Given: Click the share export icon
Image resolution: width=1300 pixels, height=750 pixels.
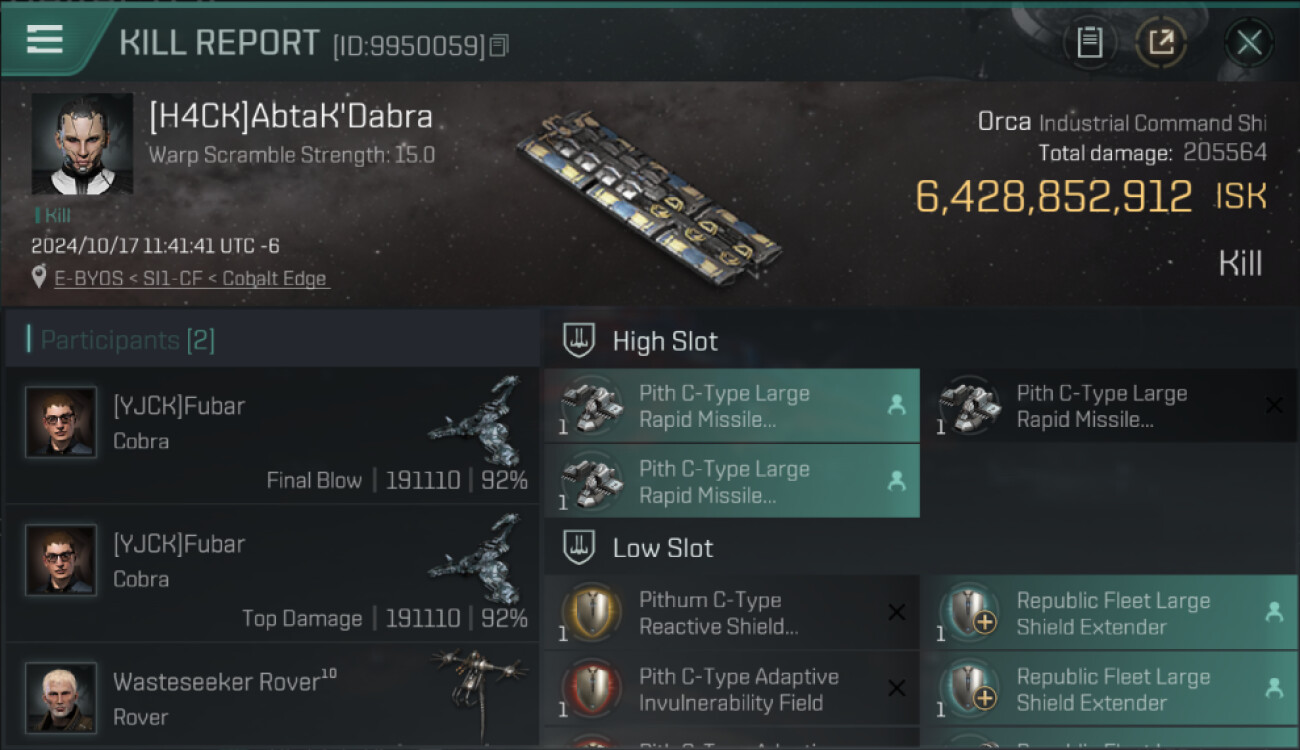Looking at the screenshot, I should 1161,43.
